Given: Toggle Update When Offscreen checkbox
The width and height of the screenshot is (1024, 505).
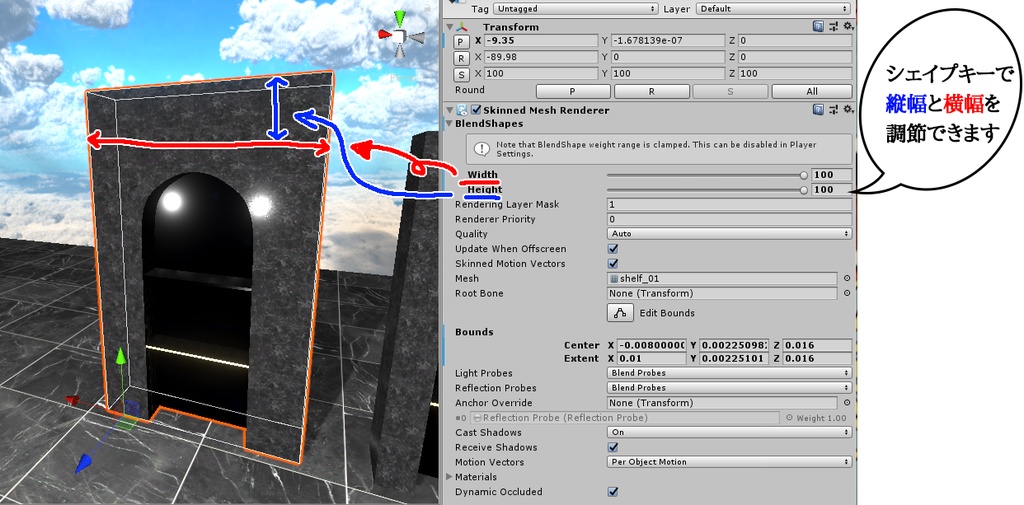Looking at the screenshot, I should tap(613, 249).
